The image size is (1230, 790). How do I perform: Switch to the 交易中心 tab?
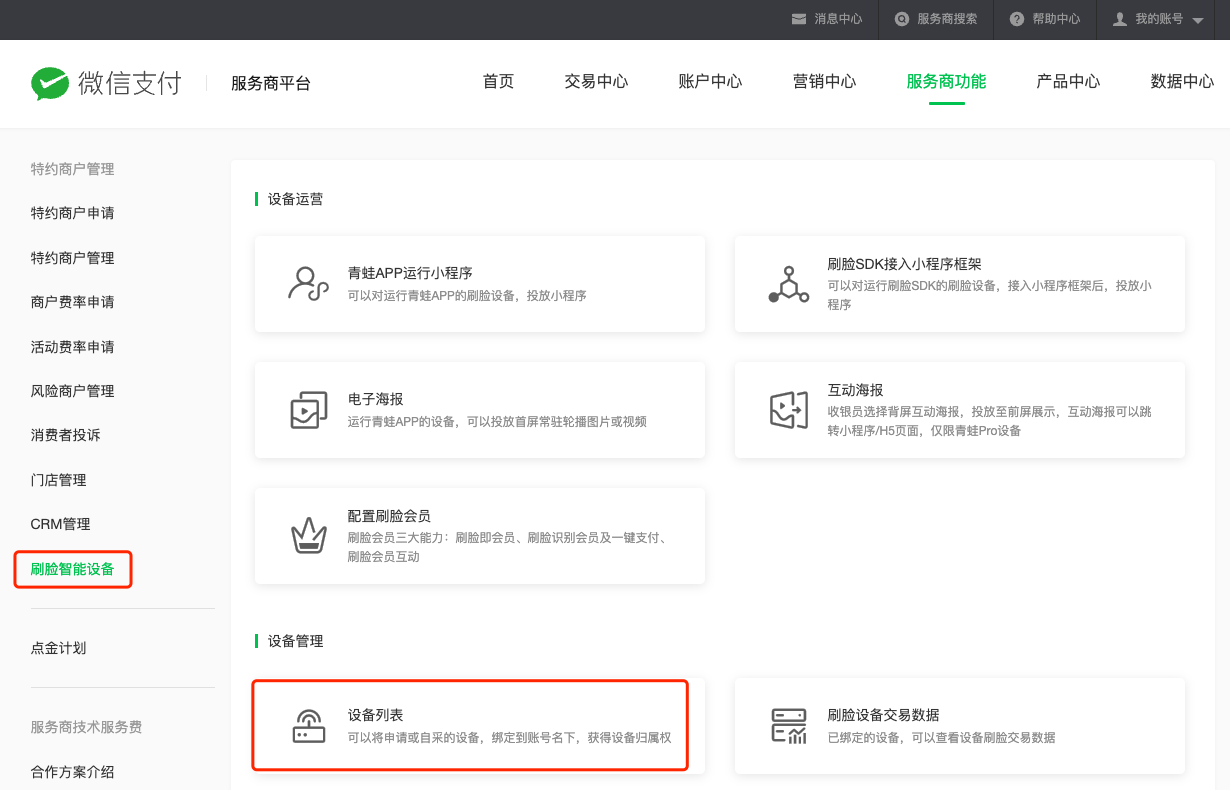click(x=596, y=82)
